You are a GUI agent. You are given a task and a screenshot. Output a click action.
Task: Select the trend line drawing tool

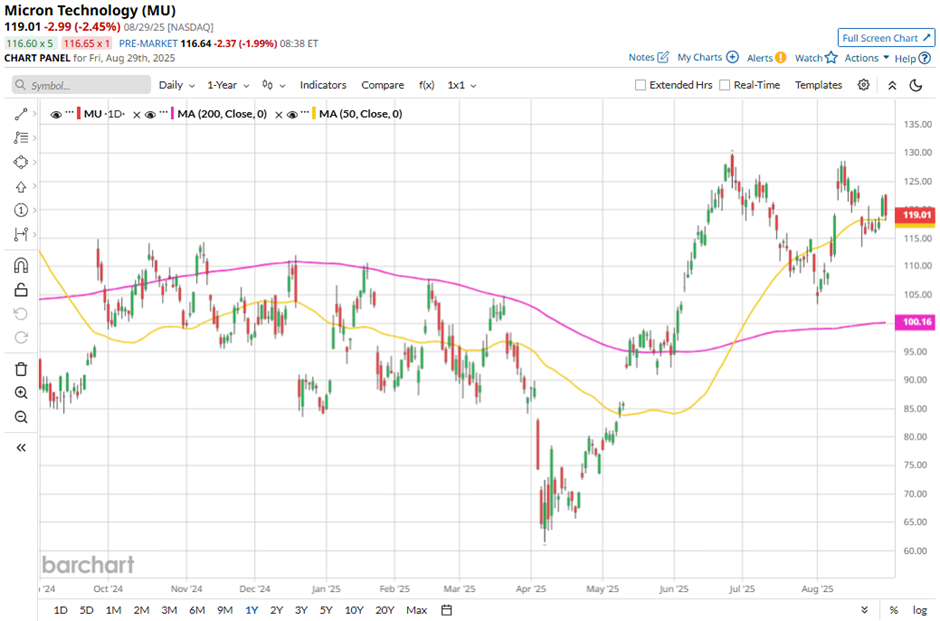[x=21, y=114]
